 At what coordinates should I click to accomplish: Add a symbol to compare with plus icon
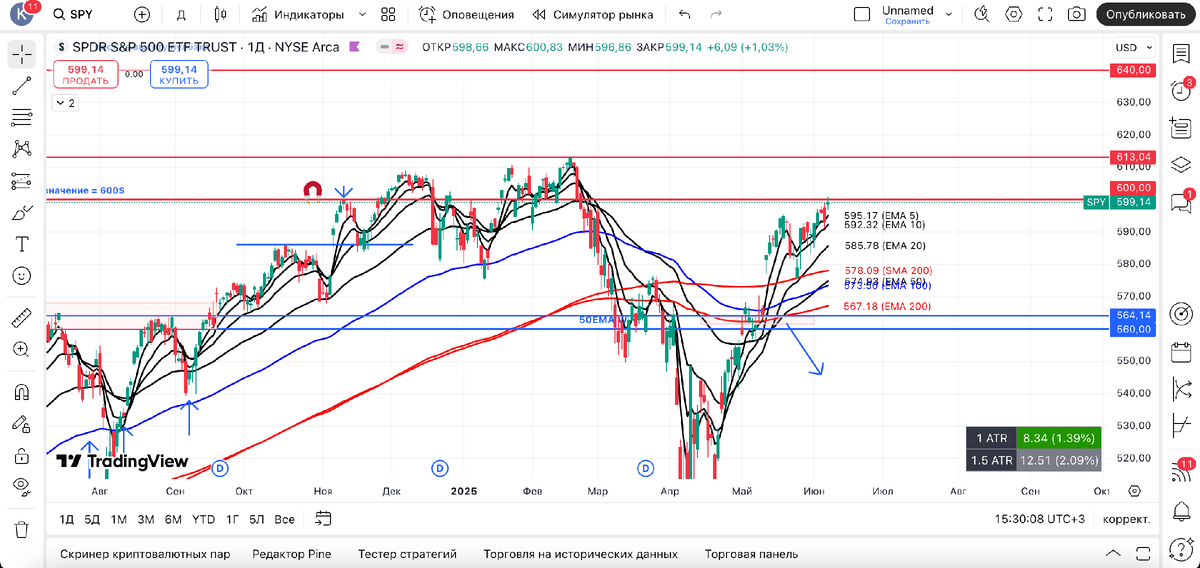[142, 14]
